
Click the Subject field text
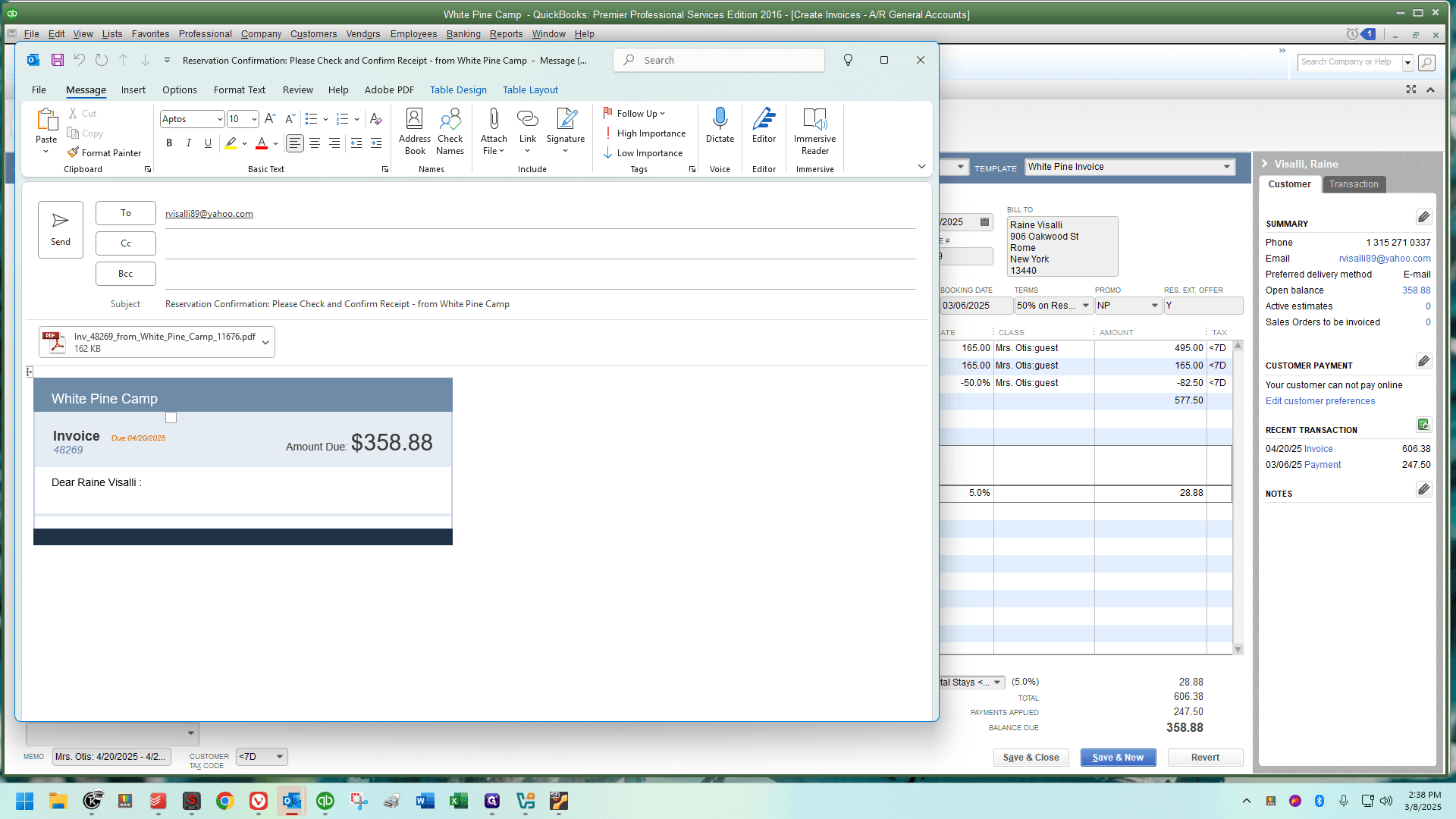(x=337, y=304)
